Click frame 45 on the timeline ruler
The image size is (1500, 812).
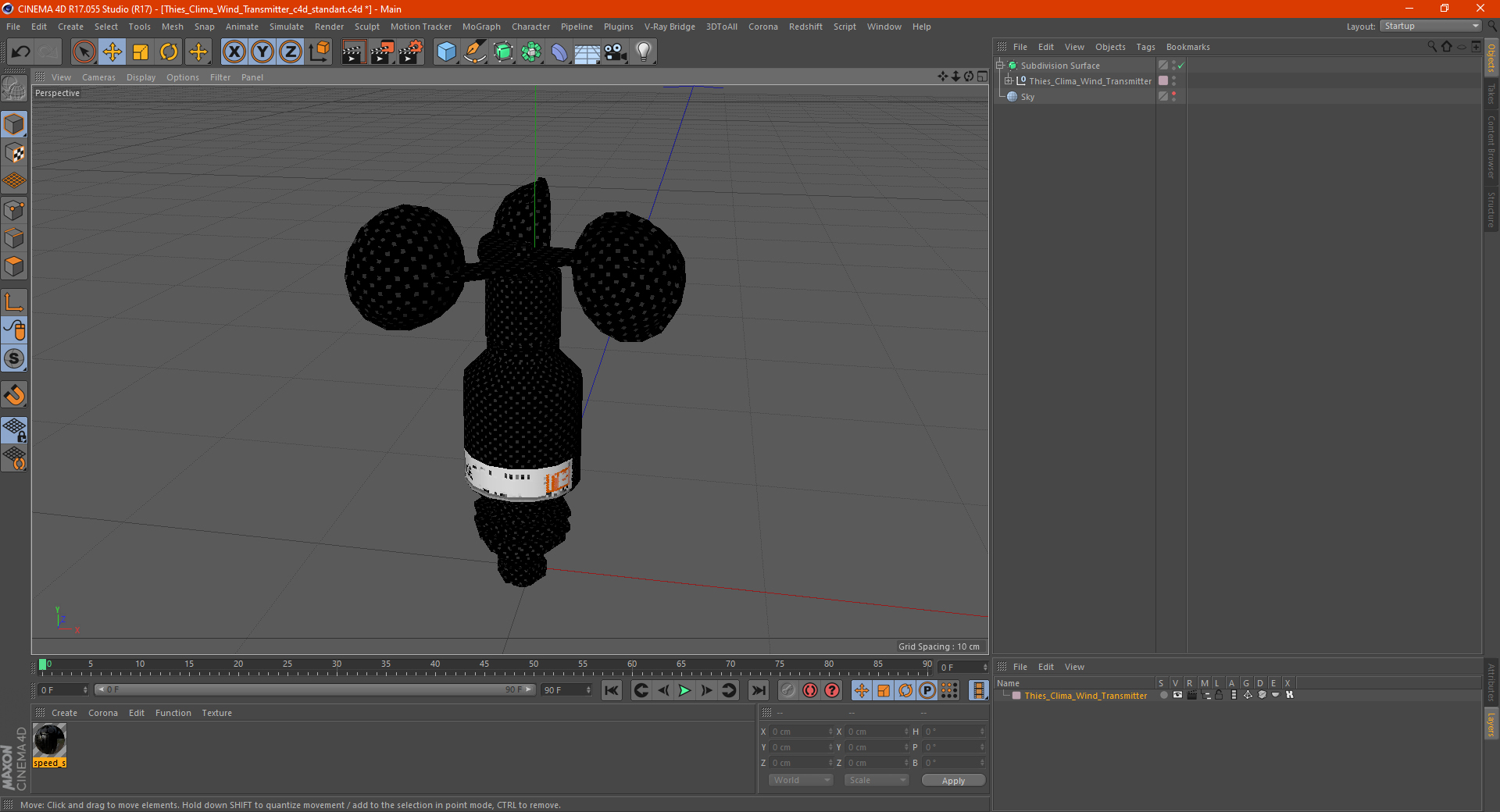(x=484, y=666)
